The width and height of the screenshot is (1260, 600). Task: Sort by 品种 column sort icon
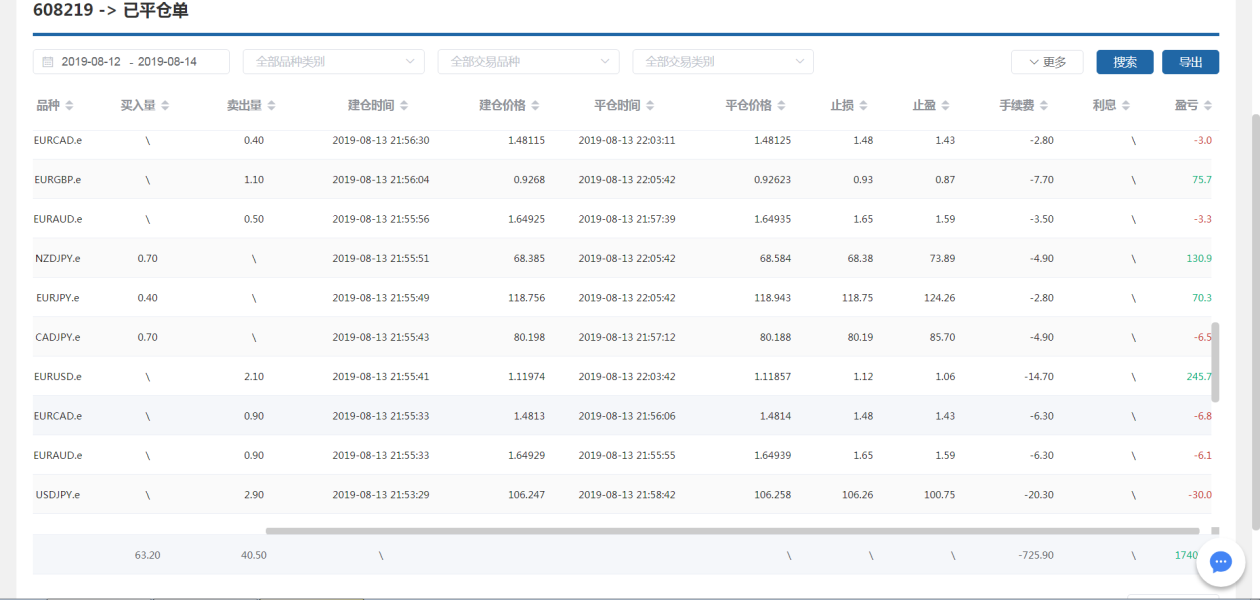(x=69, y=106)
